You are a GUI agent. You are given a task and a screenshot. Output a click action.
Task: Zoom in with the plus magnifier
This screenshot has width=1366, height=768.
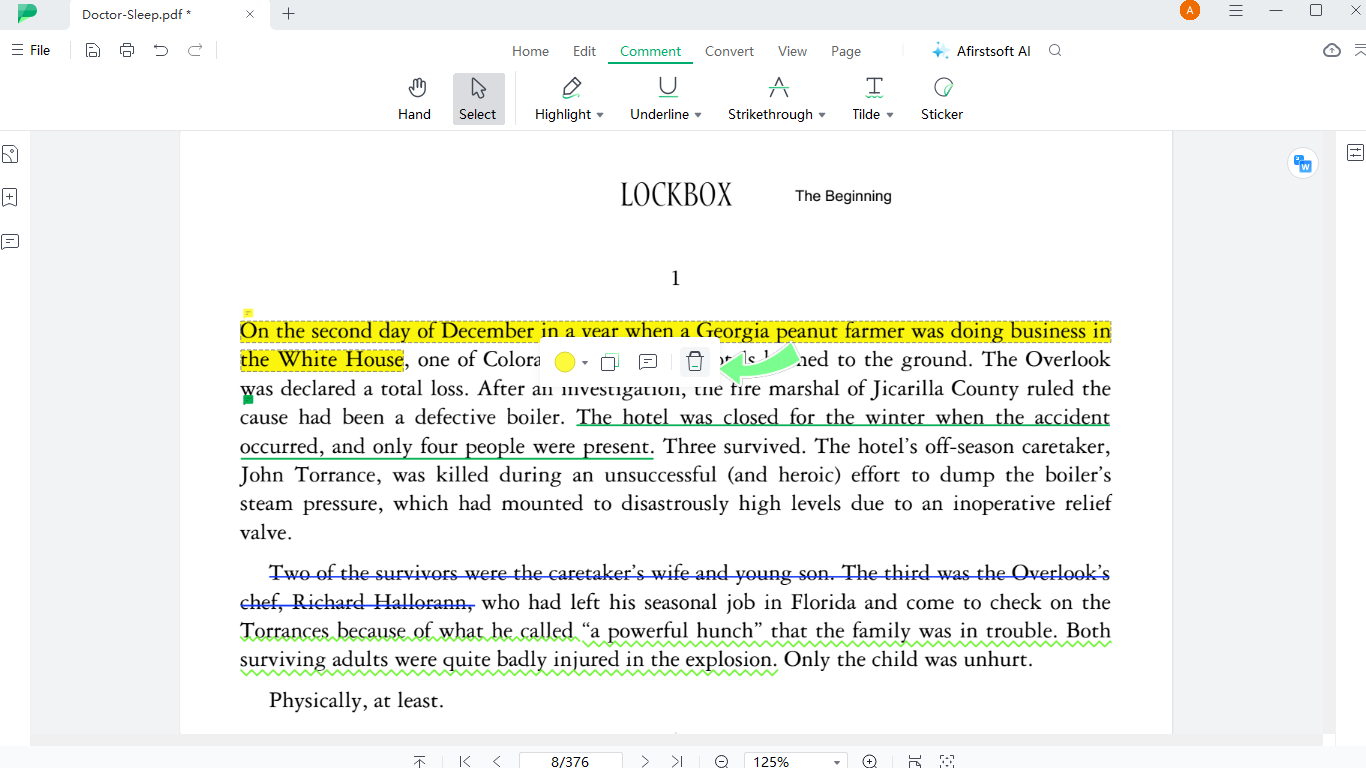click(870, 762)
